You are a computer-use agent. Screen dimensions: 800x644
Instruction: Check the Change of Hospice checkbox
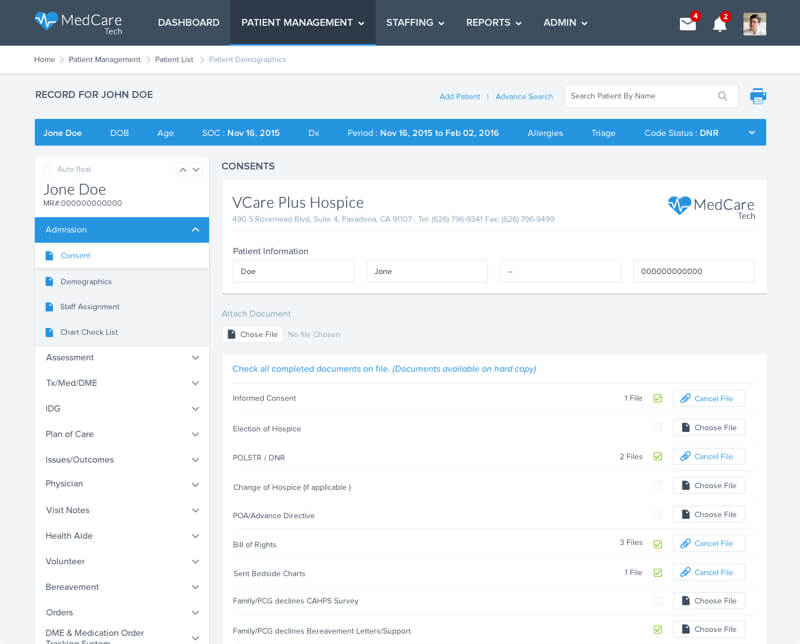[658, 485]
